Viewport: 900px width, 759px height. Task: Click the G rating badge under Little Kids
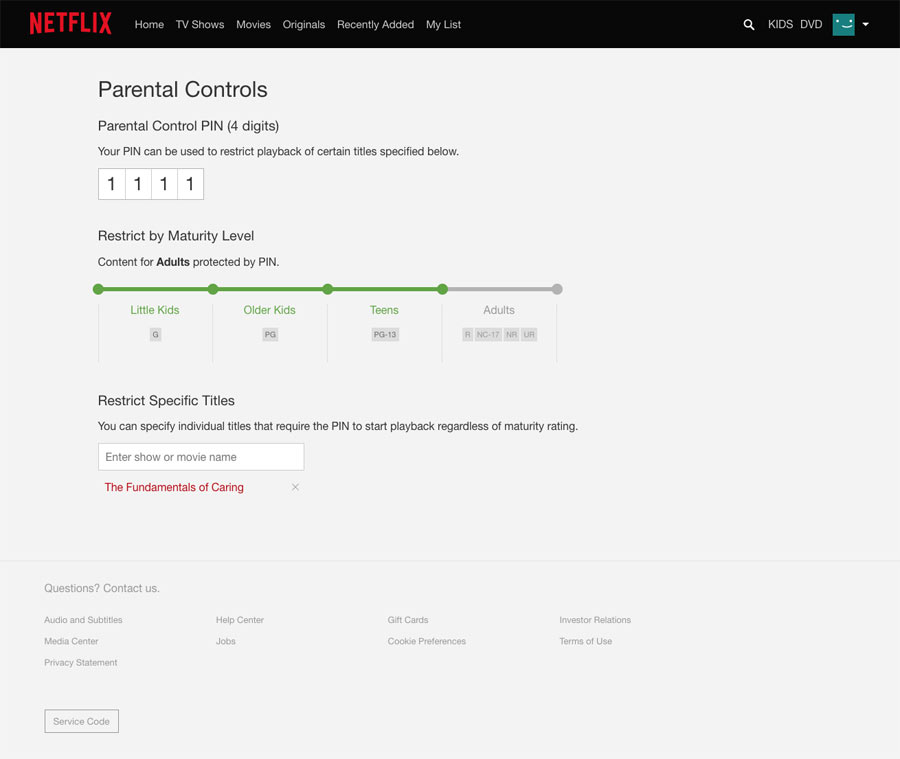click(x=155, y=334)
